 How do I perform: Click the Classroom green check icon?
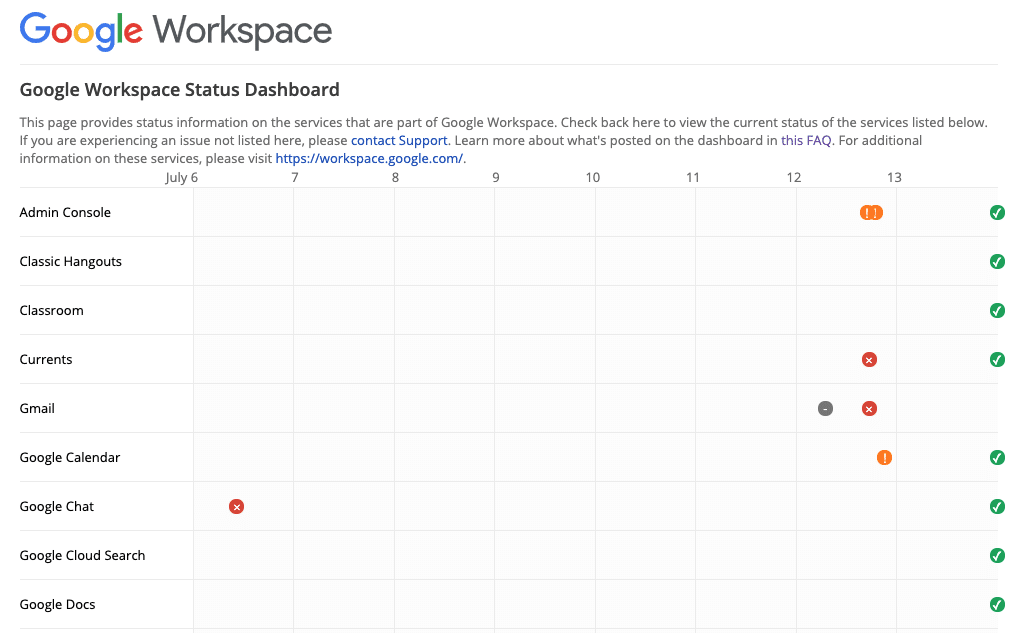tap(997, 311)
